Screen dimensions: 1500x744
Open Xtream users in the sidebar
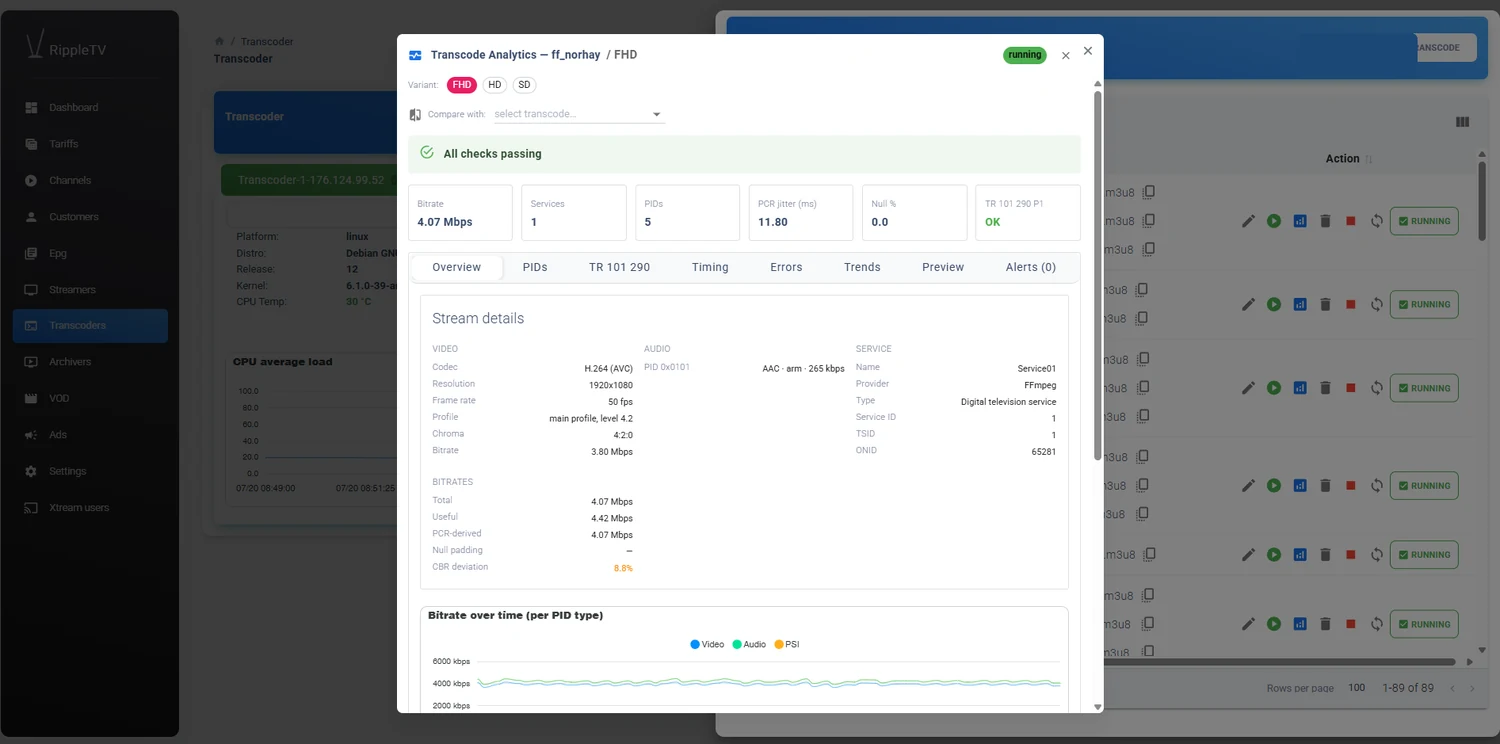coord(90,507)
